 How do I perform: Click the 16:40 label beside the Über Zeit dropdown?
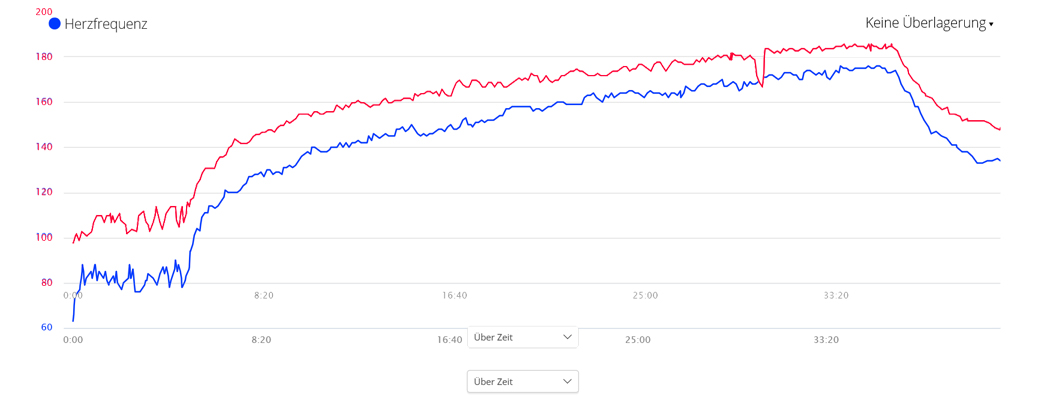450,340
